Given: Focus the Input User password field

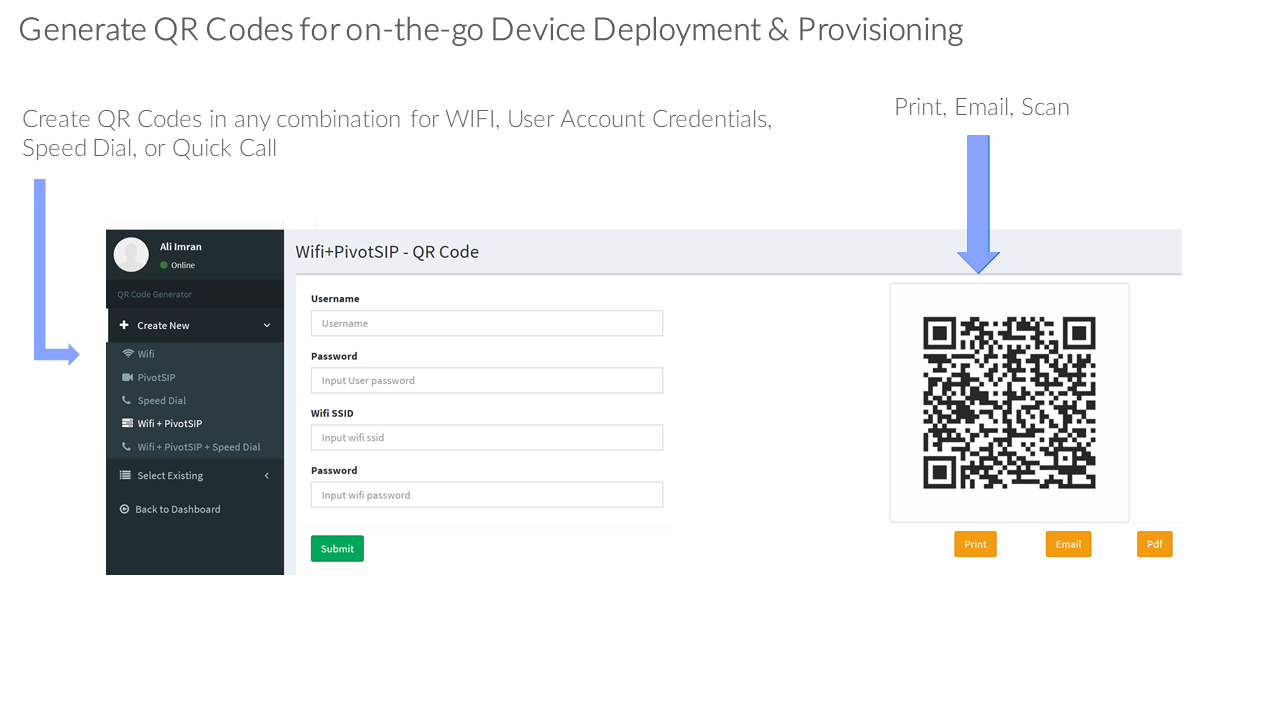Looking at the screenshot, I should click(x=487, y=380).
